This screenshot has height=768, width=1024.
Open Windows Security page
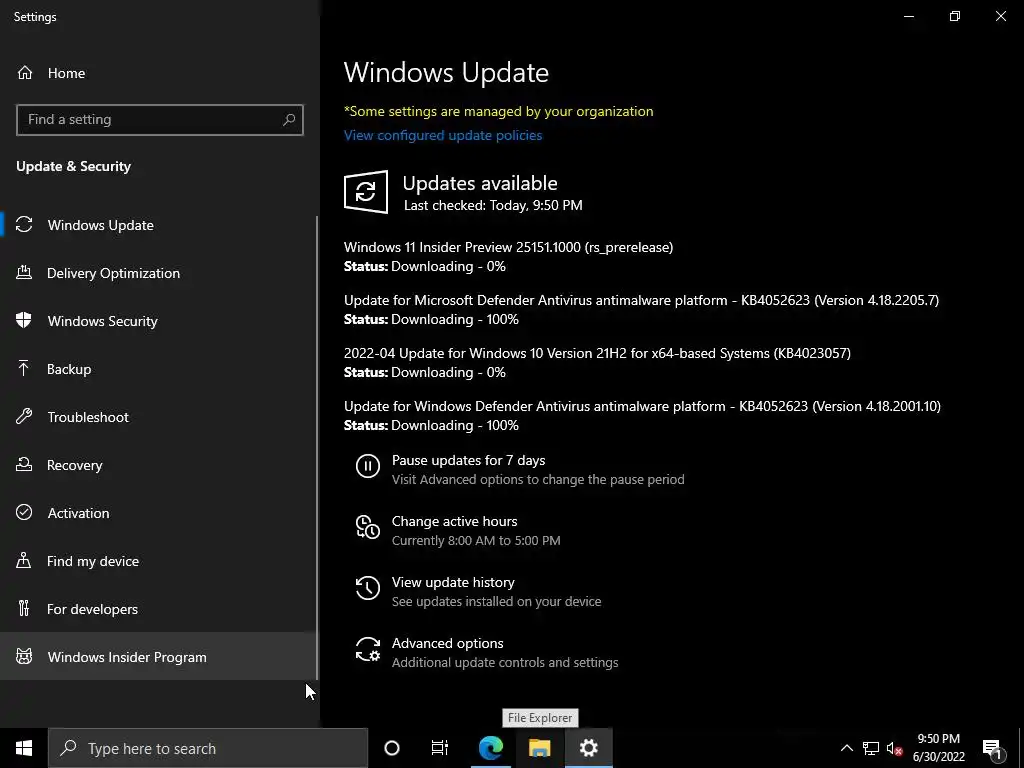tap(159, 321)
